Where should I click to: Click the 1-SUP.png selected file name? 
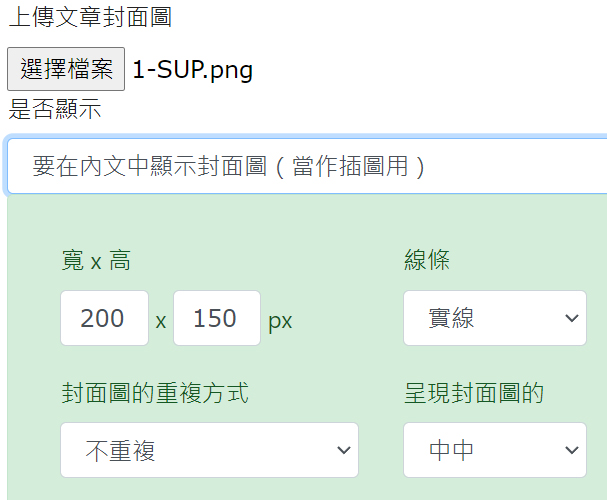[x=192, y=70]
